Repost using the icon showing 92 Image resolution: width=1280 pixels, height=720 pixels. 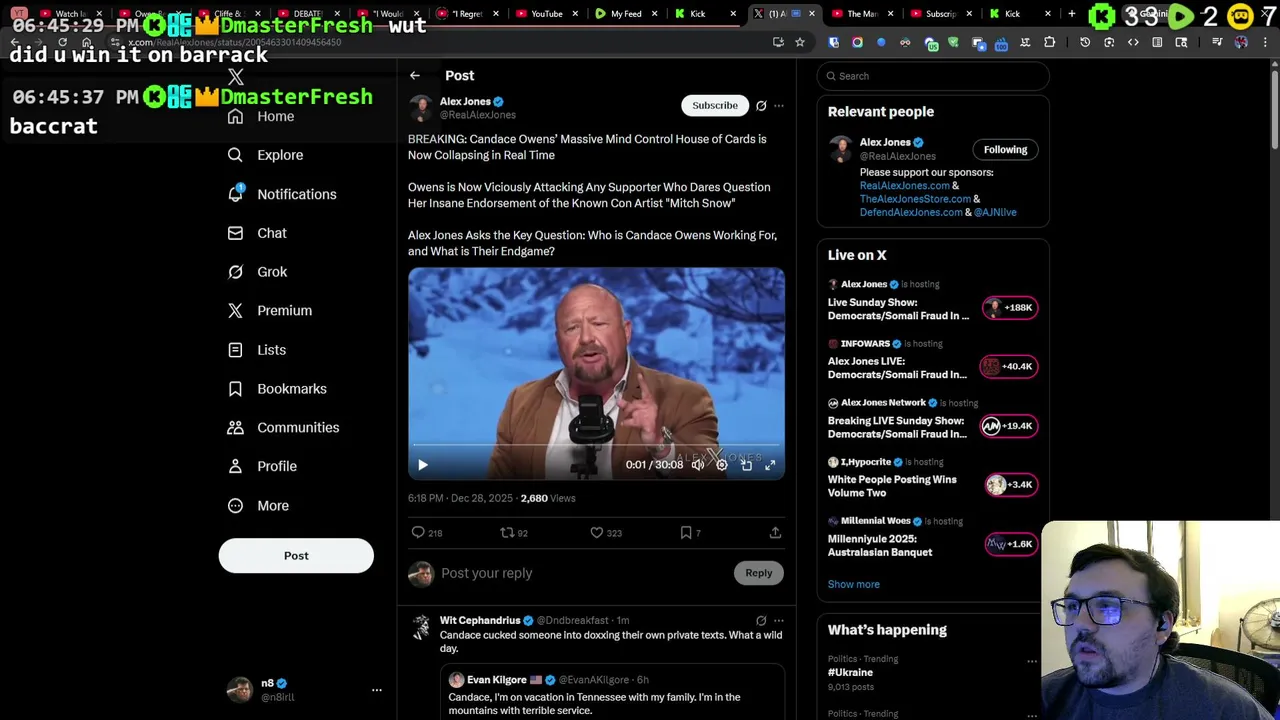point(514,533)
